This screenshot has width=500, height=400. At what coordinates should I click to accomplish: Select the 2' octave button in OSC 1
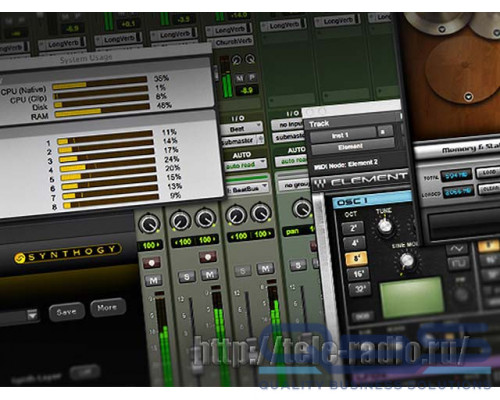[353, 228]
